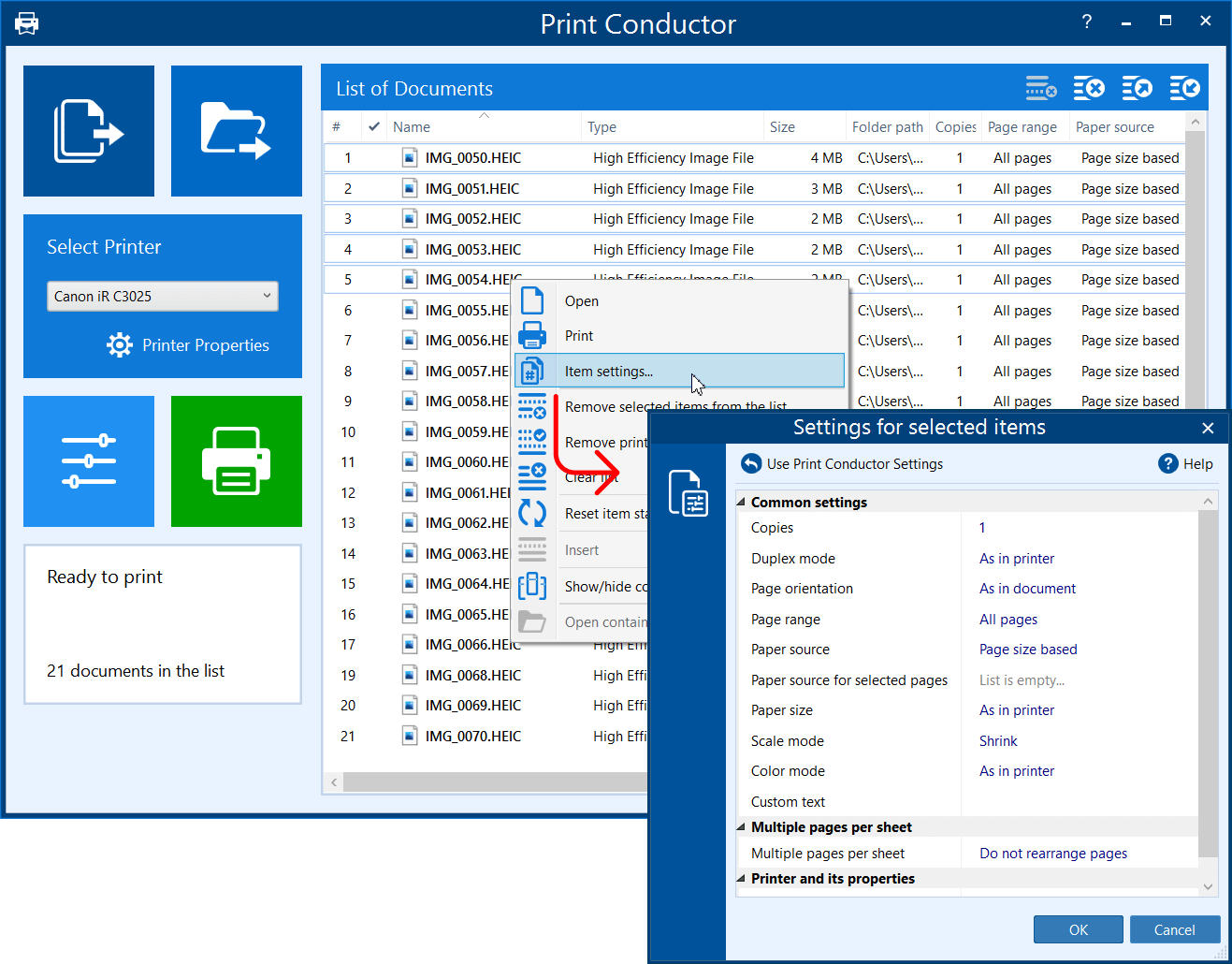Screen dimensions: 1232x964
Task: Collapse the Multiple pages per sheet section
Action: (x=742, y=827)
